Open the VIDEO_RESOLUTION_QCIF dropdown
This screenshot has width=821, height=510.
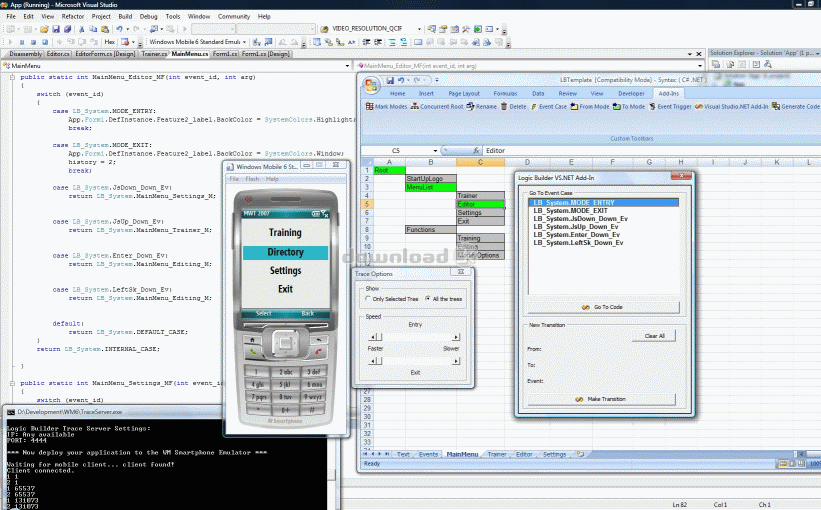point(419,29)
